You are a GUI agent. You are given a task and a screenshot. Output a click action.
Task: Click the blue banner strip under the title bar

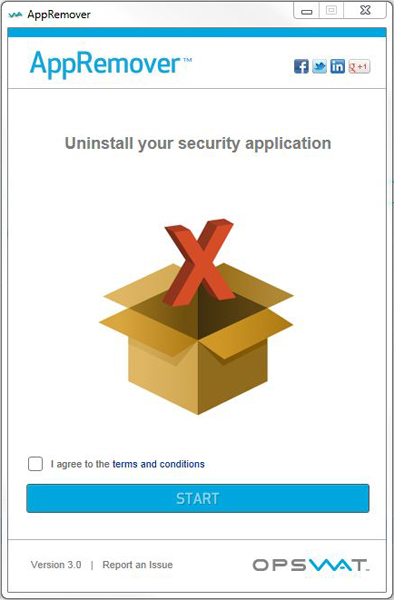tap(197, 32)
